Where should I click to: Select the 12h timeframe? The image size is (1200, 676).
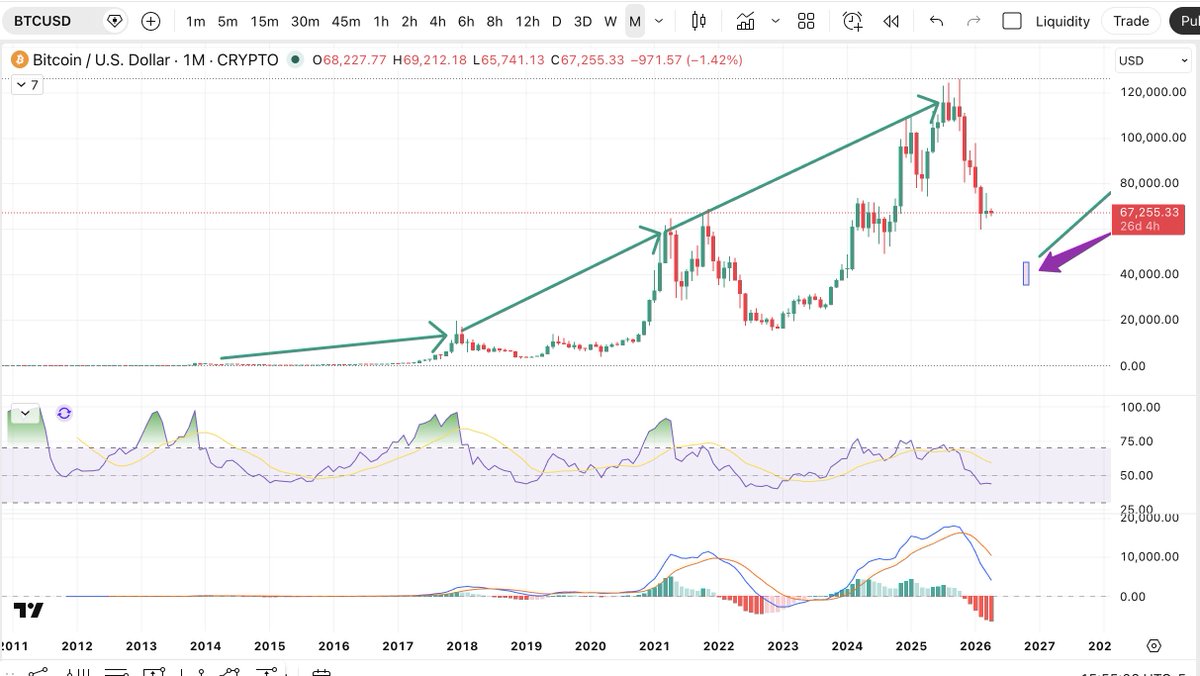[x=527, y=21]
